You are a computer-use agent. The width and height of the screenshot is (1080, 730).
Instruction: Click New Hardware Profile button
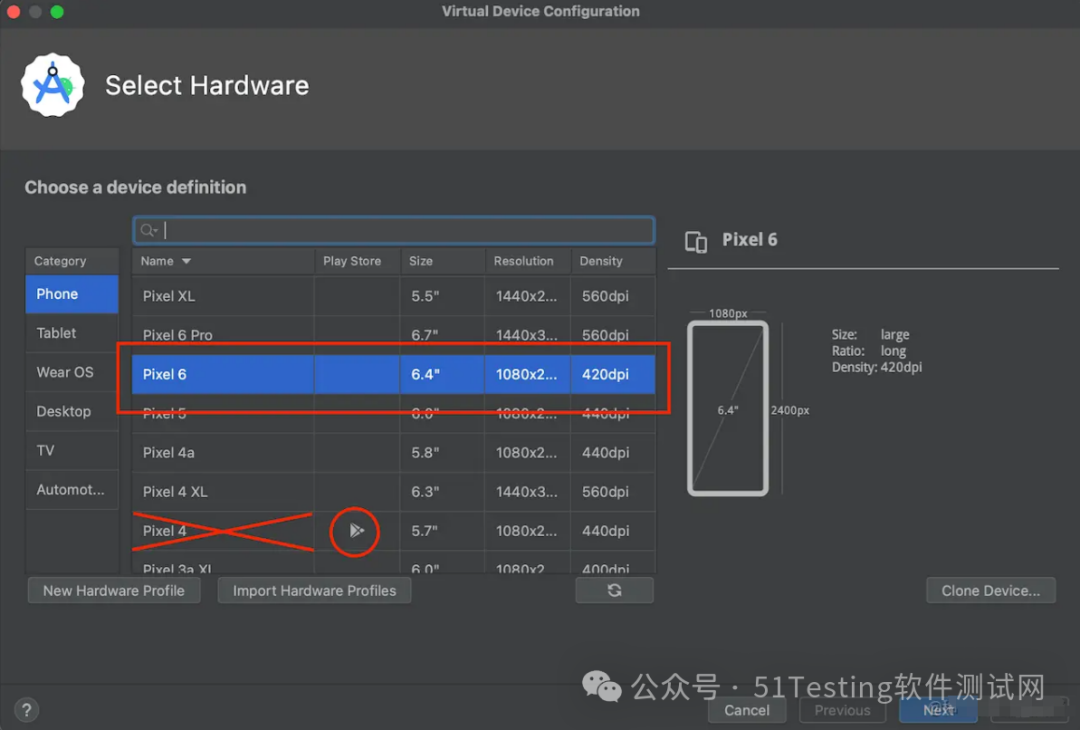click(x=114, y=590)
